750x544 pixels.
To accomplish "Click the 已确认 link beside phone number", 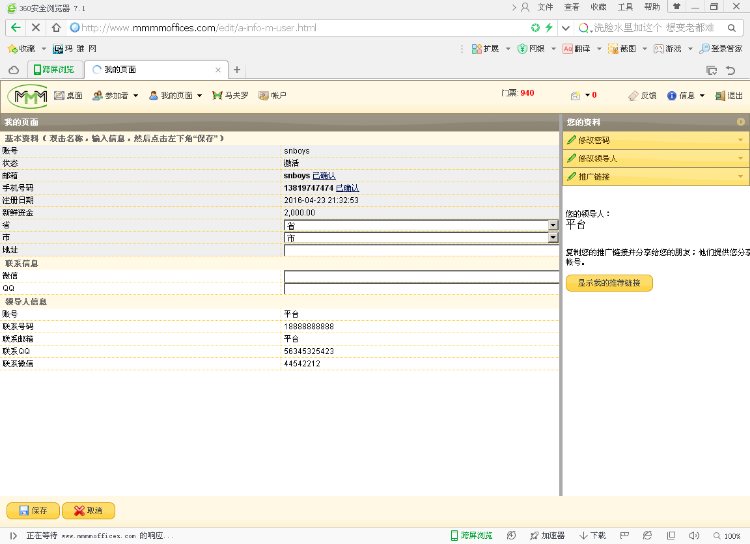I will [x=347, y=188].
